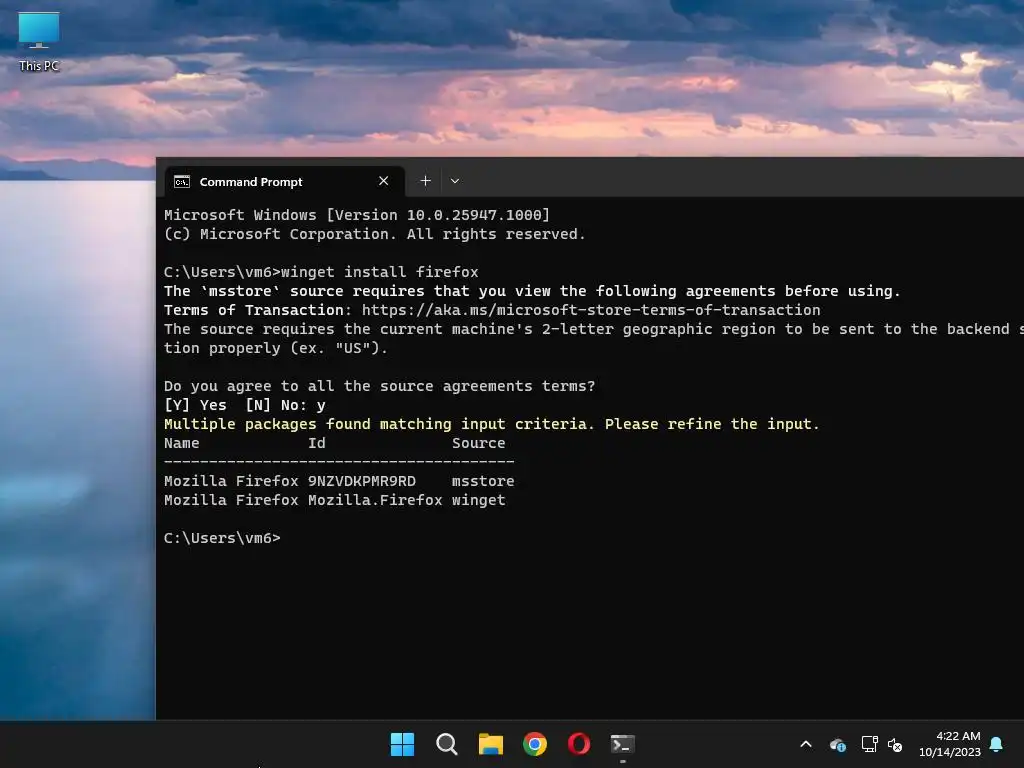
Task: Launch Opera browser from taskbar
Action: click(x=579, y=744)
